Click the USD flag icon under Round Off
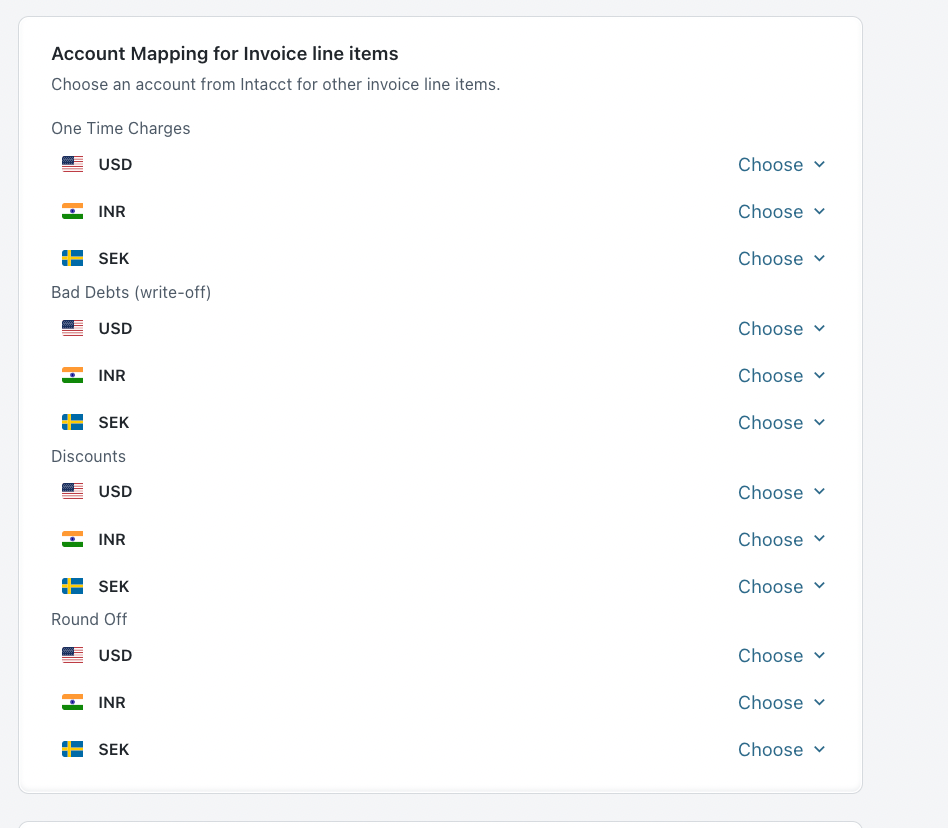The image size is (948, 828). pyautogui.click(x=72, y=655)
